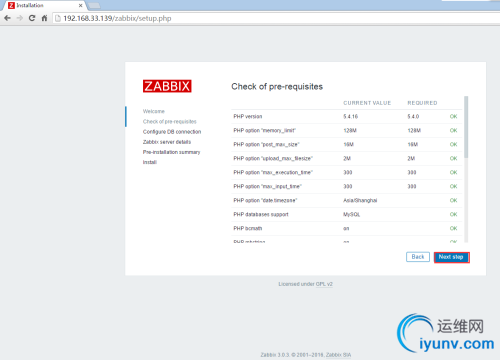Click the Back button

coord(418,257)
